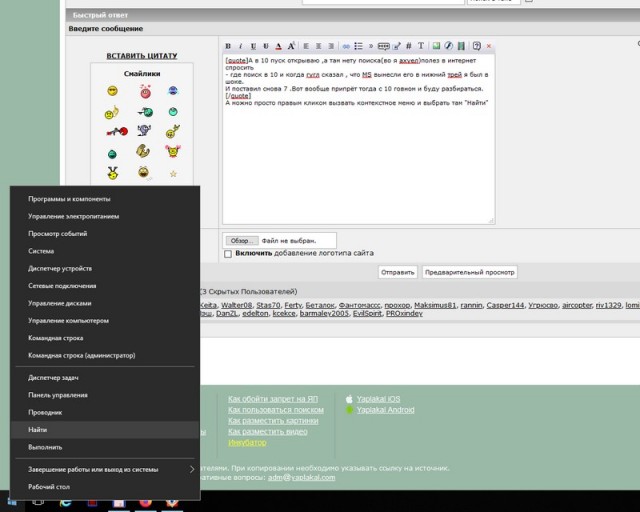Click the large T text icon
This screenshot has height=512, width=640.
(421, 46)
